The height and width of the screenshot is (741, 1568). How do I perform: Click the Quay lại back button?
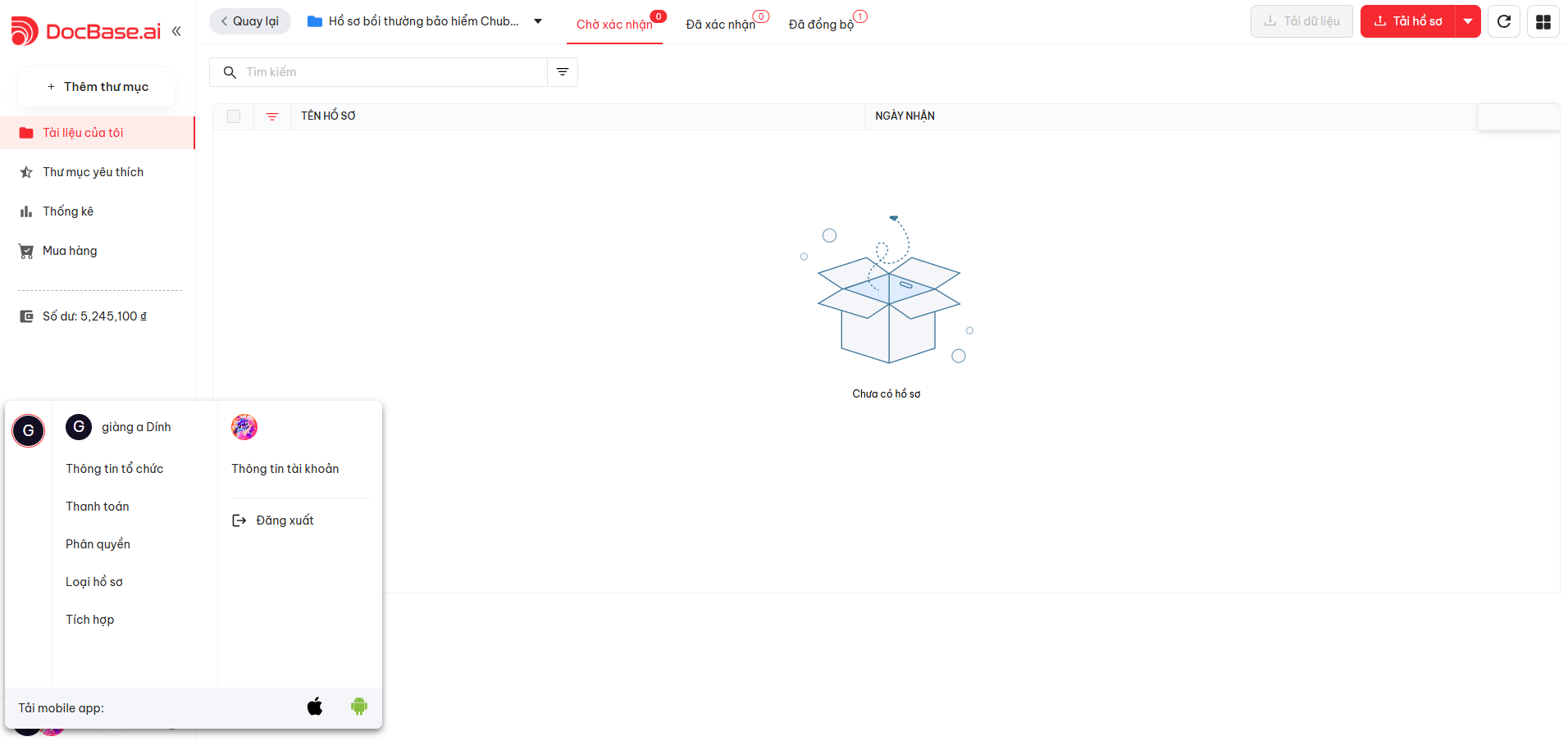pyautogui.click(x=250, y=21)
